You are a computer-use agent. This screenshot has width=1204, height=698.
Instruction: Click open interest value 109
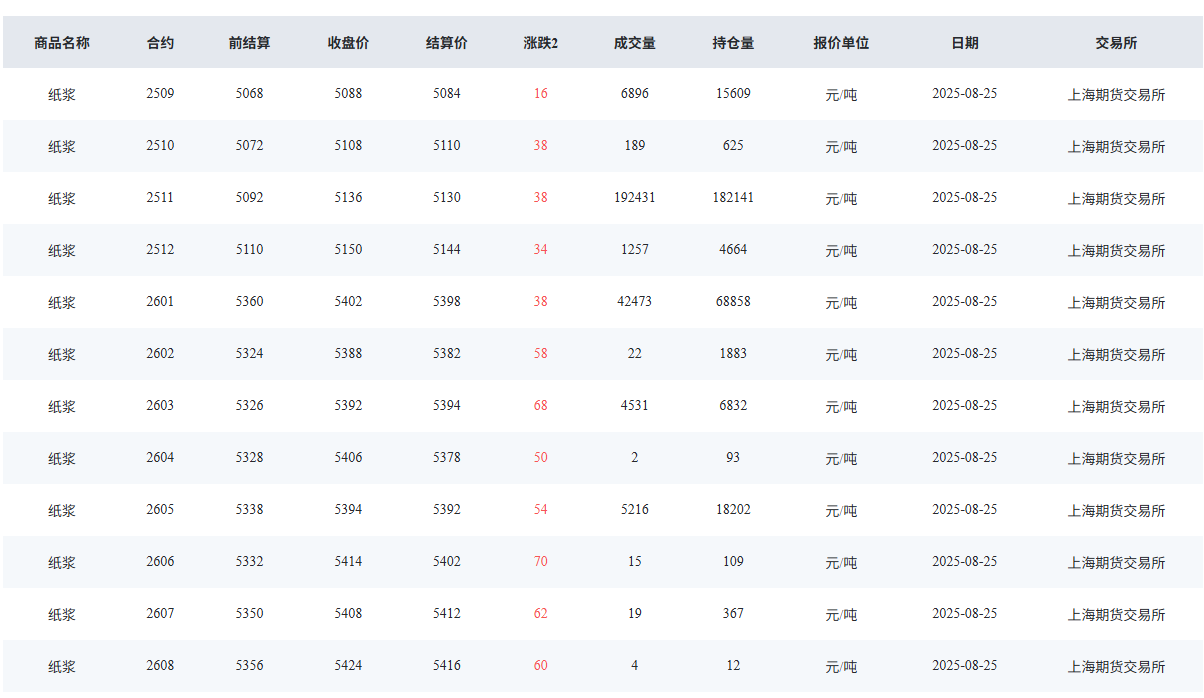click(x=733, y=562)
